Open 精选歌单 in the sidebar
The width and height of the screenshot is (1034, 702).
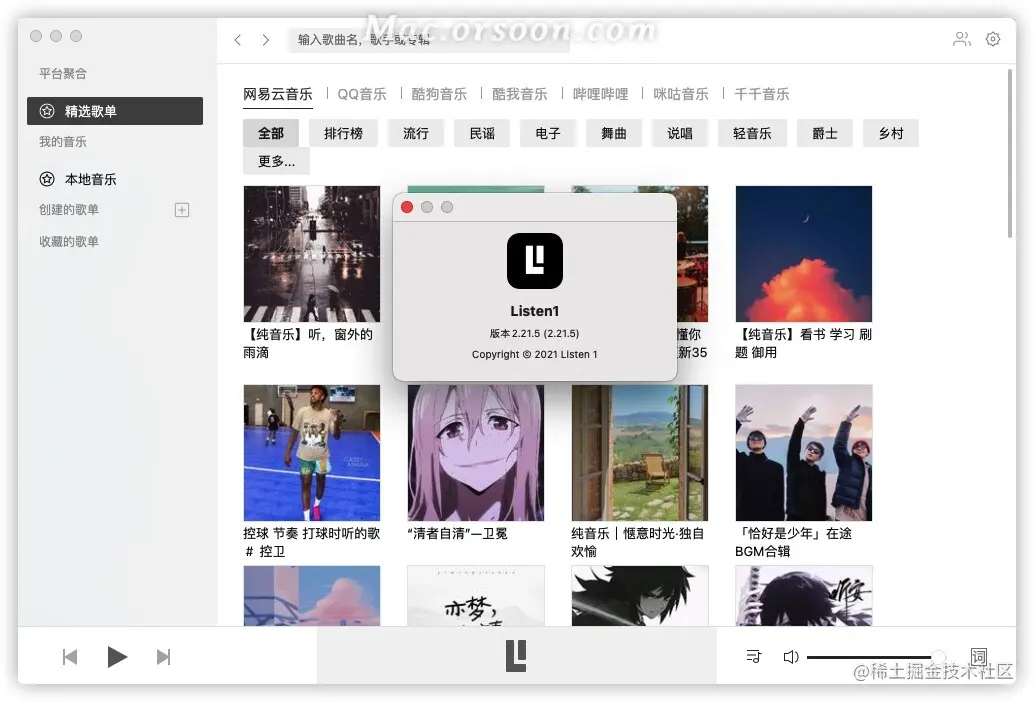115,111
